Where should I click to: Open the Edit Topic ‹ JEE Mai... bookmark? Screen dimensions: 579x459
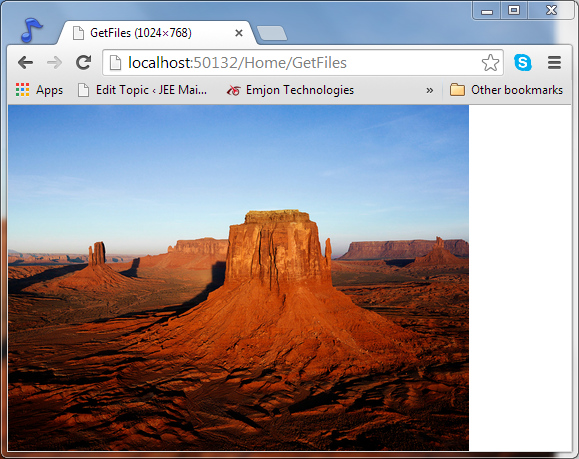coord(143,90)
